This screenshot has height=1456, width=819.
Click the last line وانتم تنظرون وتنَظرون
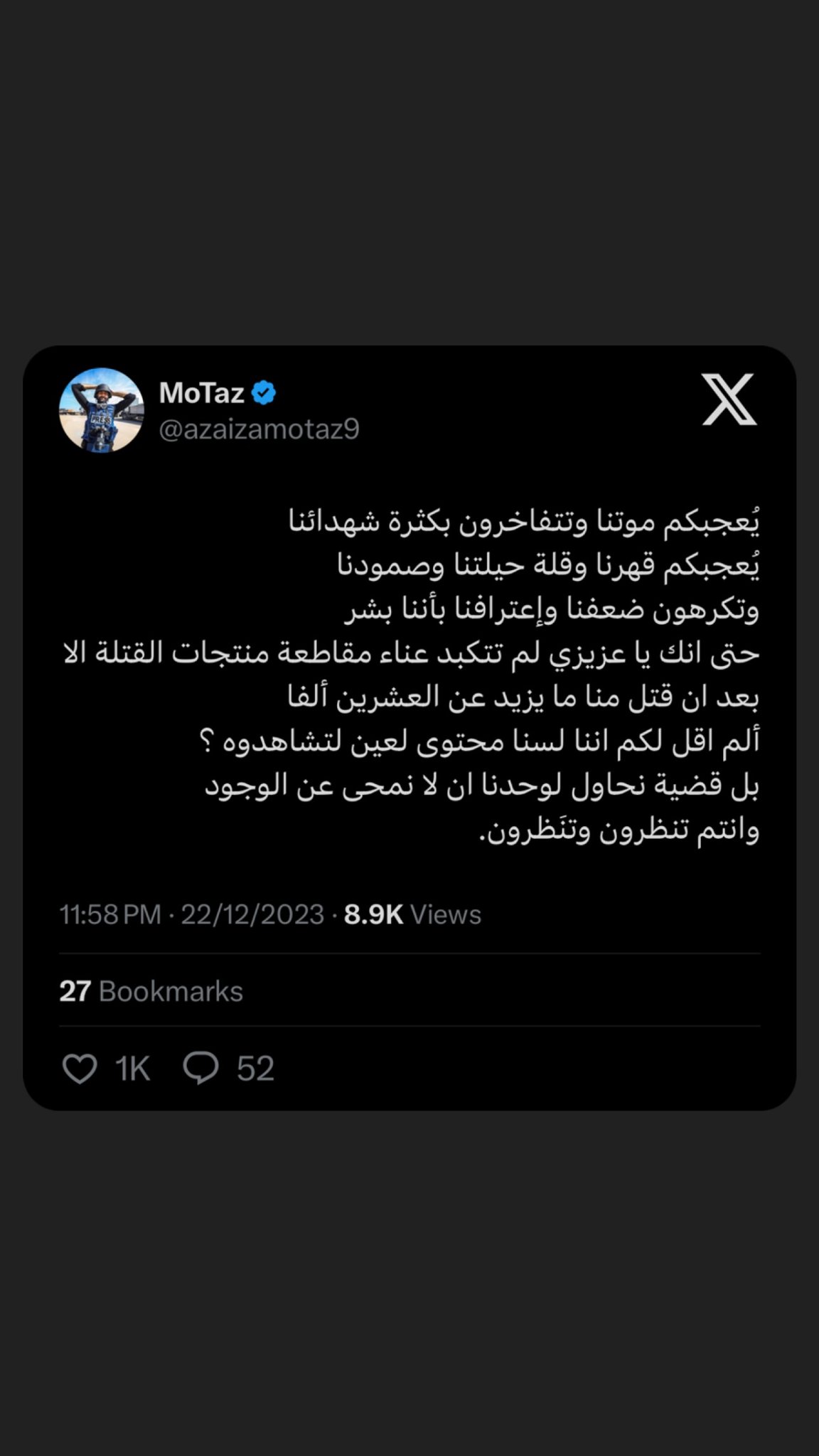(619, 830)
